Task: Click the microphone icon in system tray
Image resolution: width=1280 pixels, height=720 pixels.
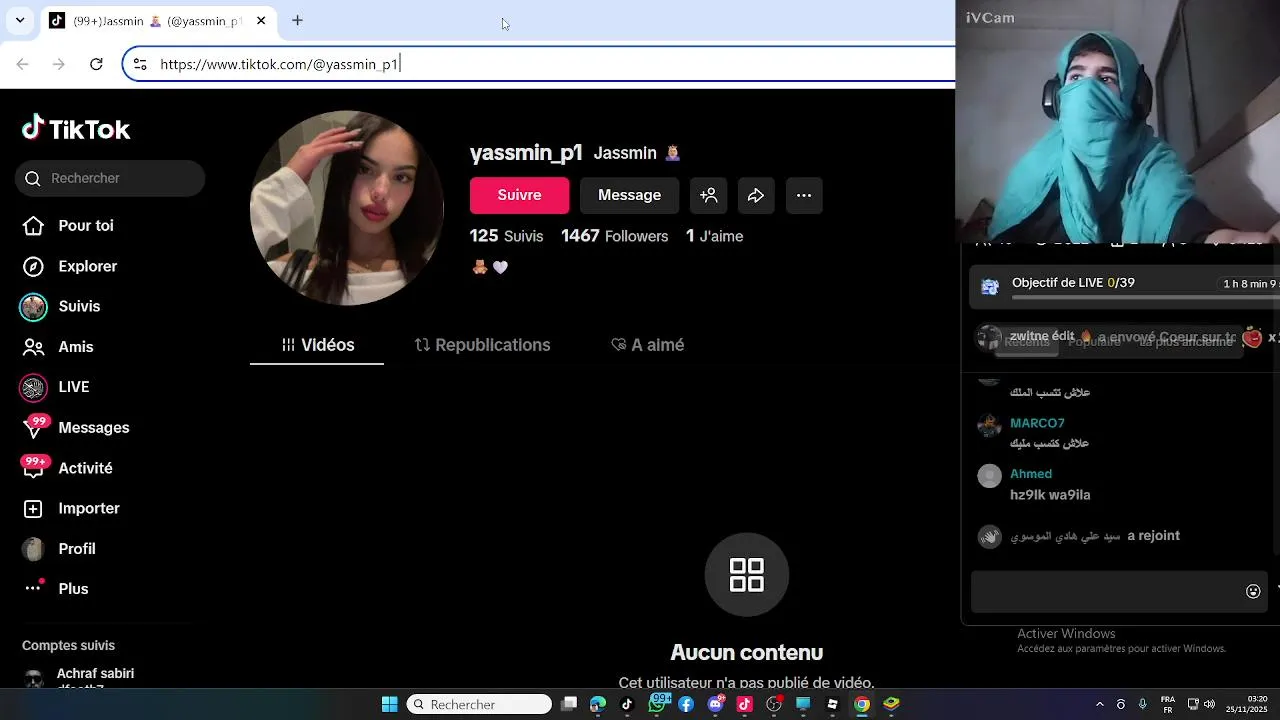Action: tap(1142, 705)
